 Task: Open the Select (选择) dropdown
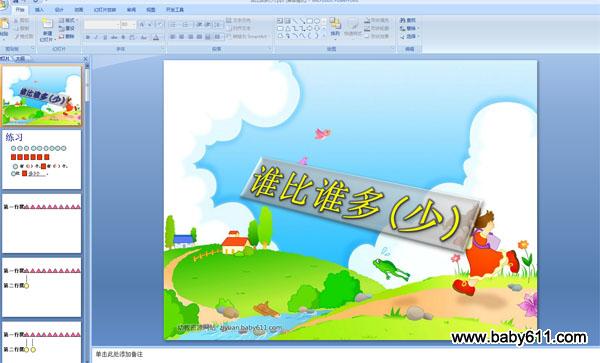(409, 36)
